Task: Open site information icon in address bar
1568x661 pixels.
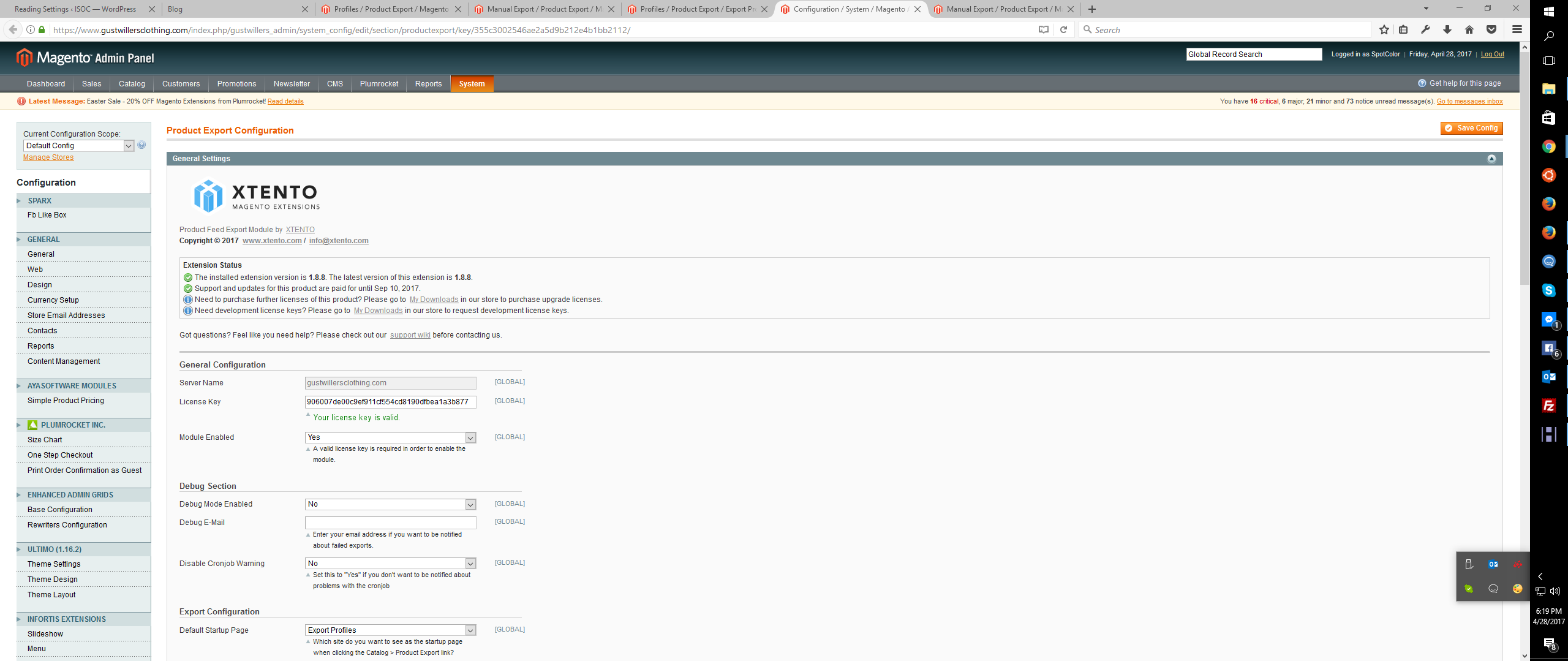Action: pyautogui.click(x=30, y=29)
